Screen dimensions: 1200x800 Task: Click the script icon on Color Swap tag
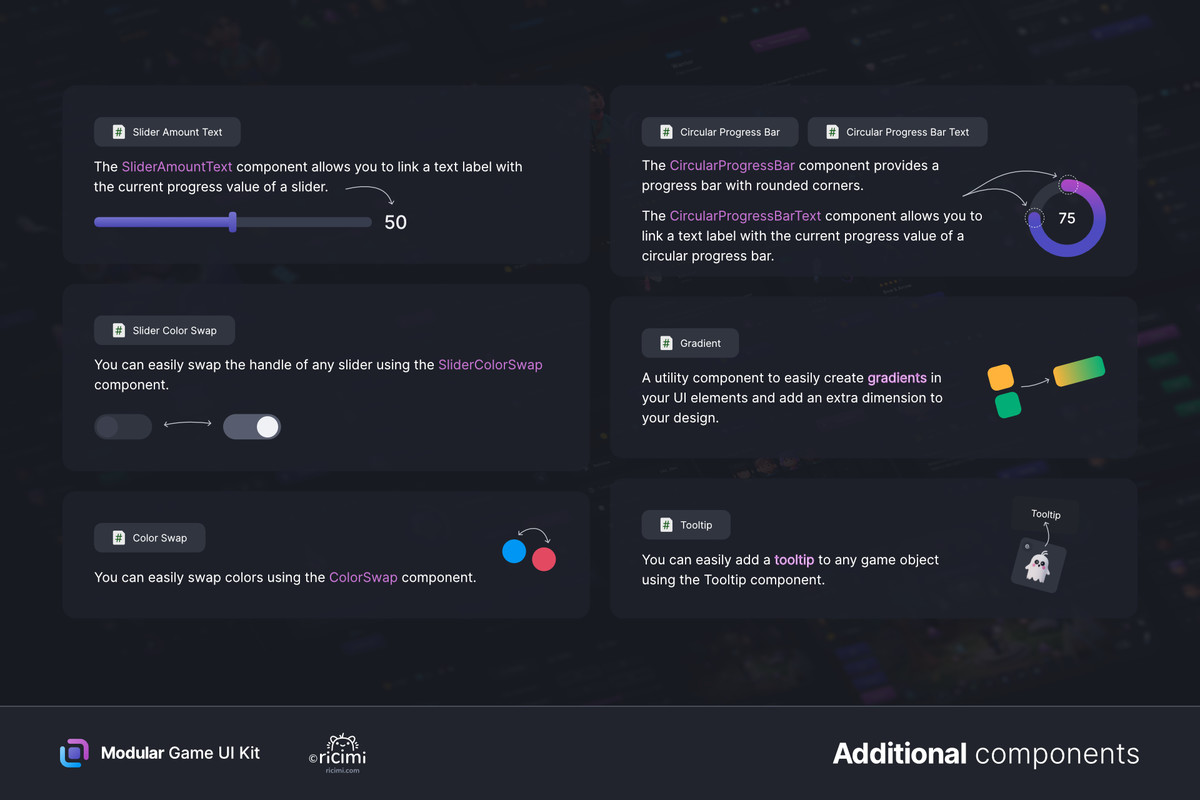click(x=118, y=538)
